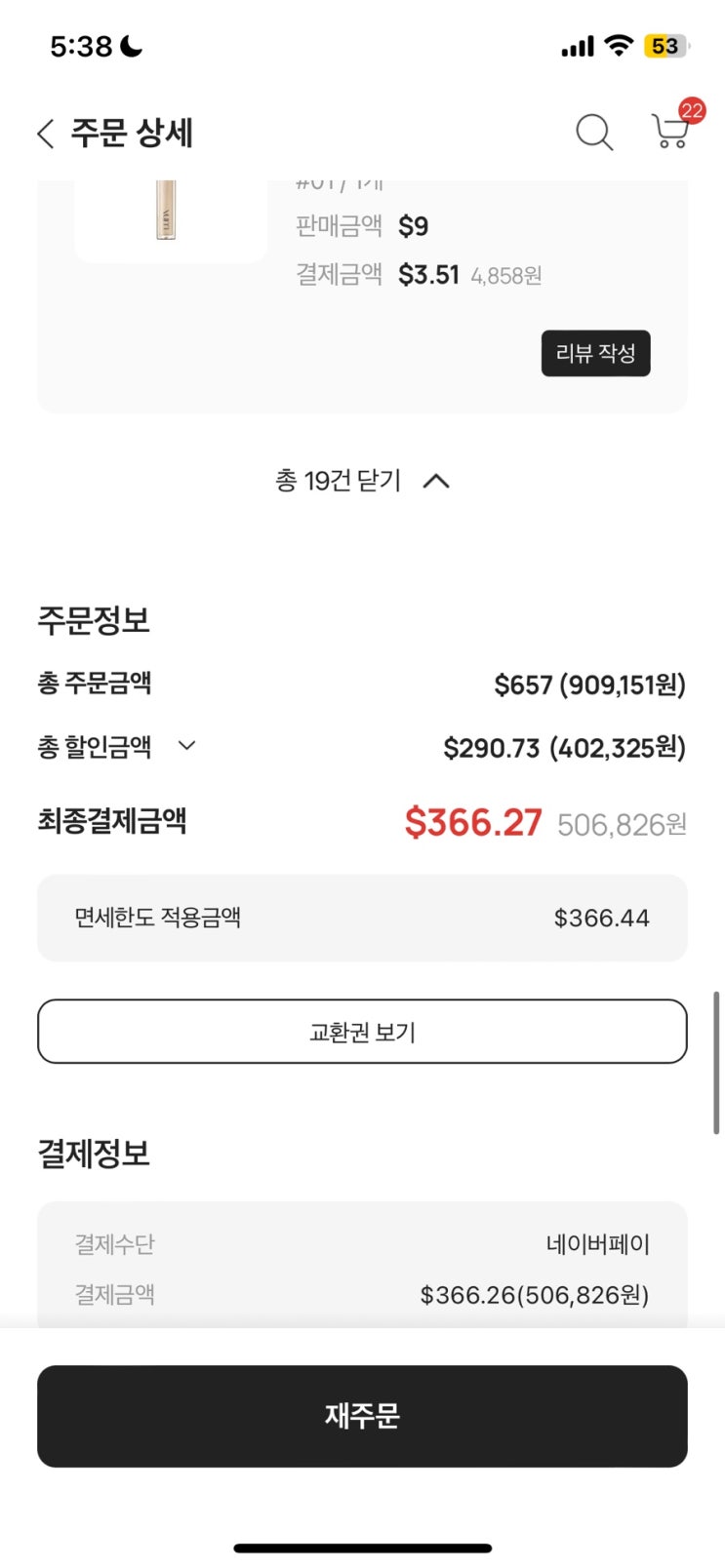Tap the moon focus icon near the time
725x1568 pixels.
coord(132,46)
